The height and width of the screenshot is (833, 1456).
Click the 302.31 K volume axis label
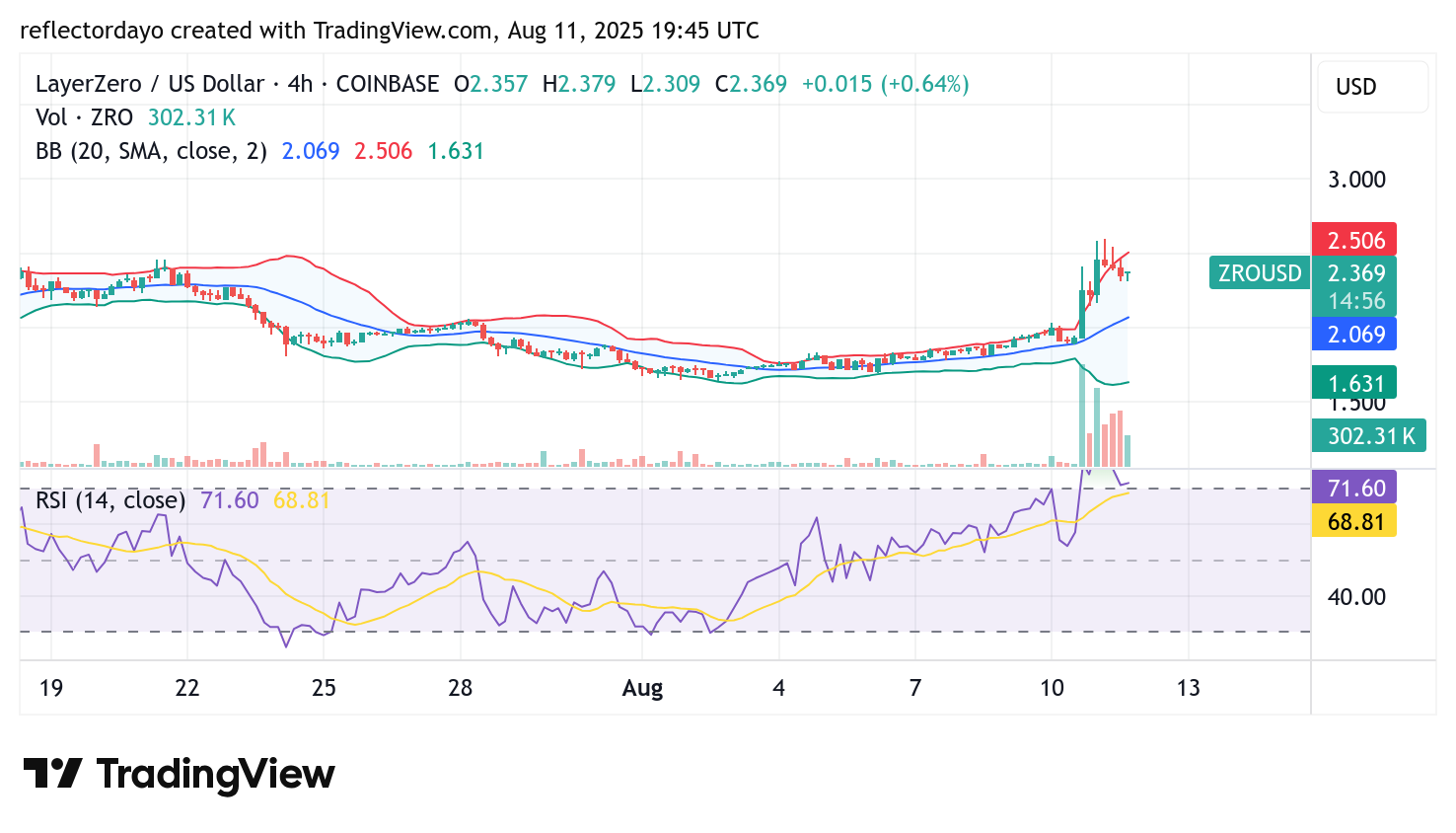tap(1369, 435)
